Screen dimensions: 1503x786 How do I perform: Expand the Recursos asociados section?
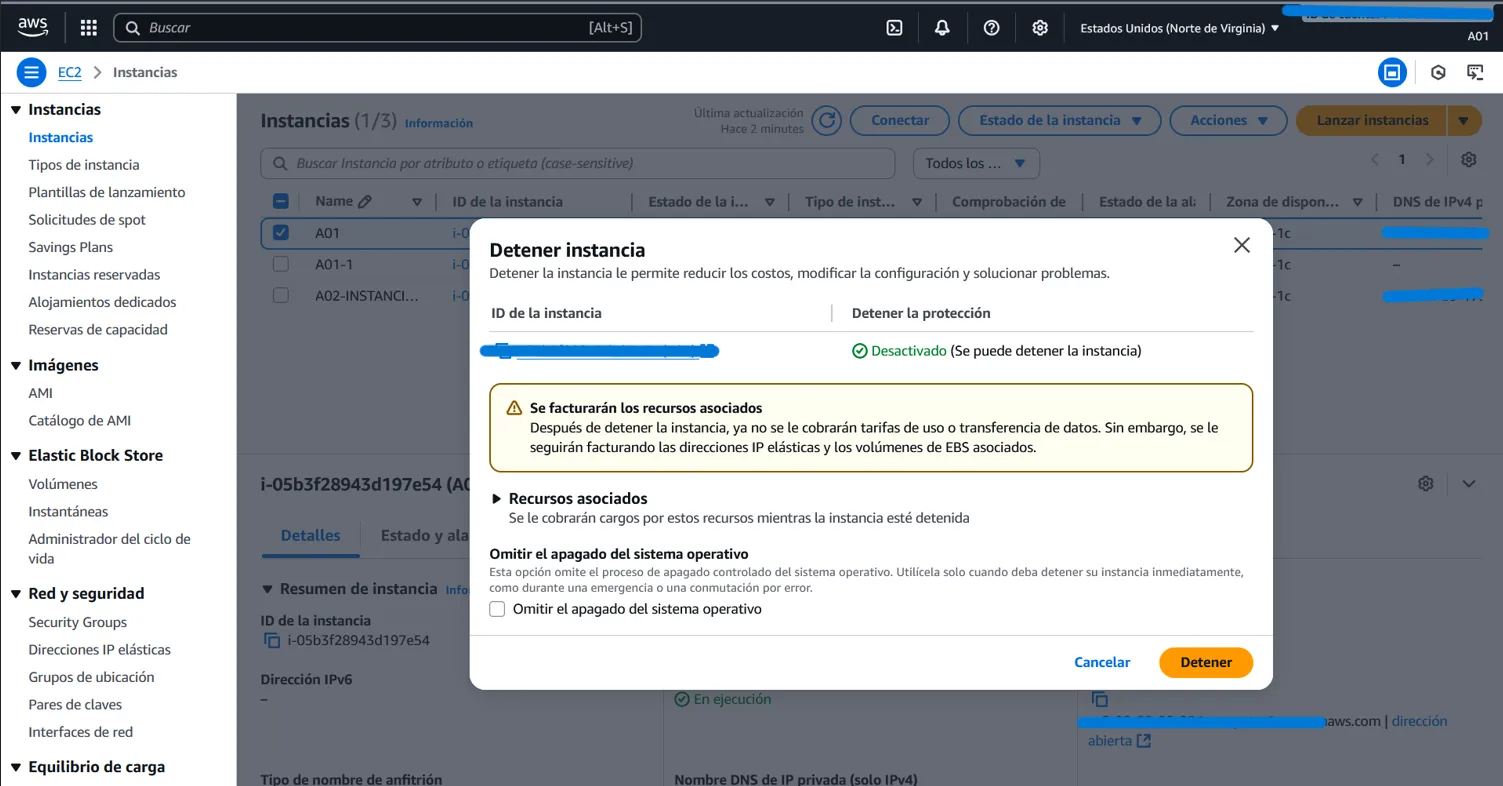(498, 498)
